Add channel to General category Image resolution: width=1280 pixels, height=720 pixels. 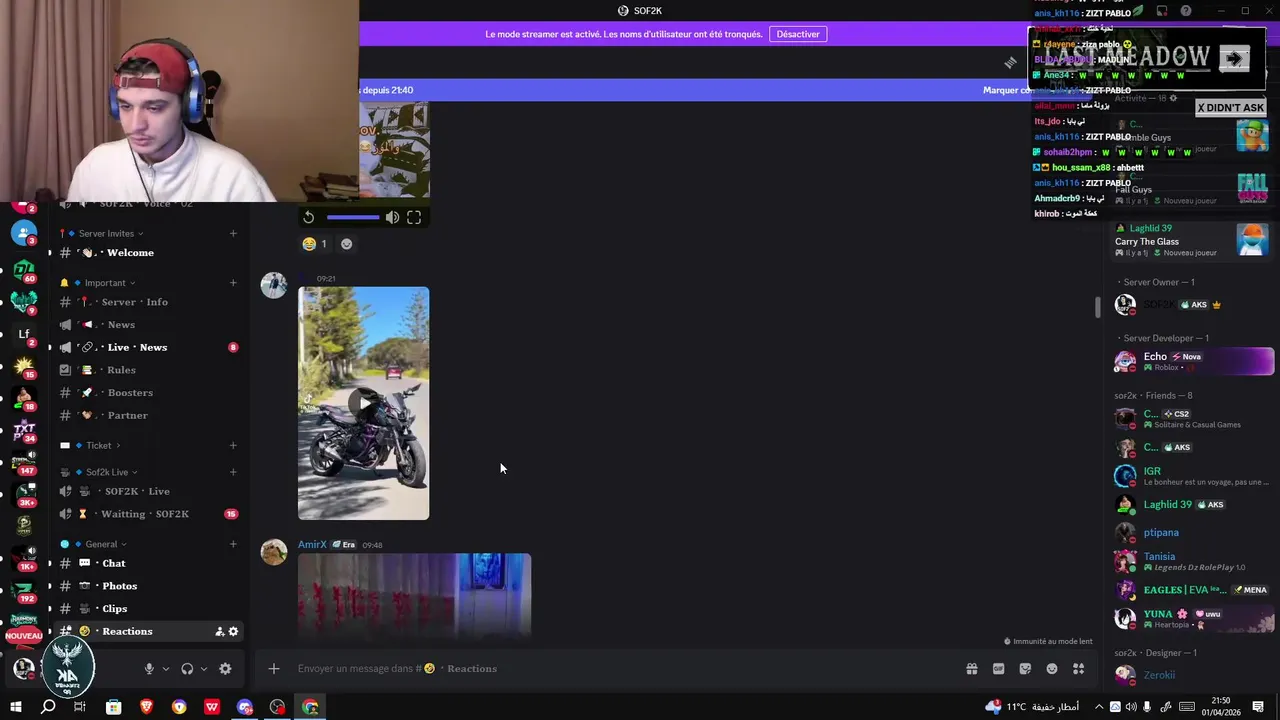coord(233,545)
